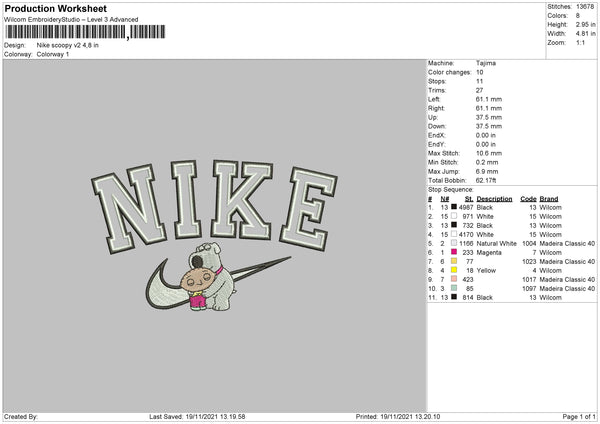The image size is (600, 424).
Task: Click the white swatch beside 971 stitches
Action: tap(454, 216)
